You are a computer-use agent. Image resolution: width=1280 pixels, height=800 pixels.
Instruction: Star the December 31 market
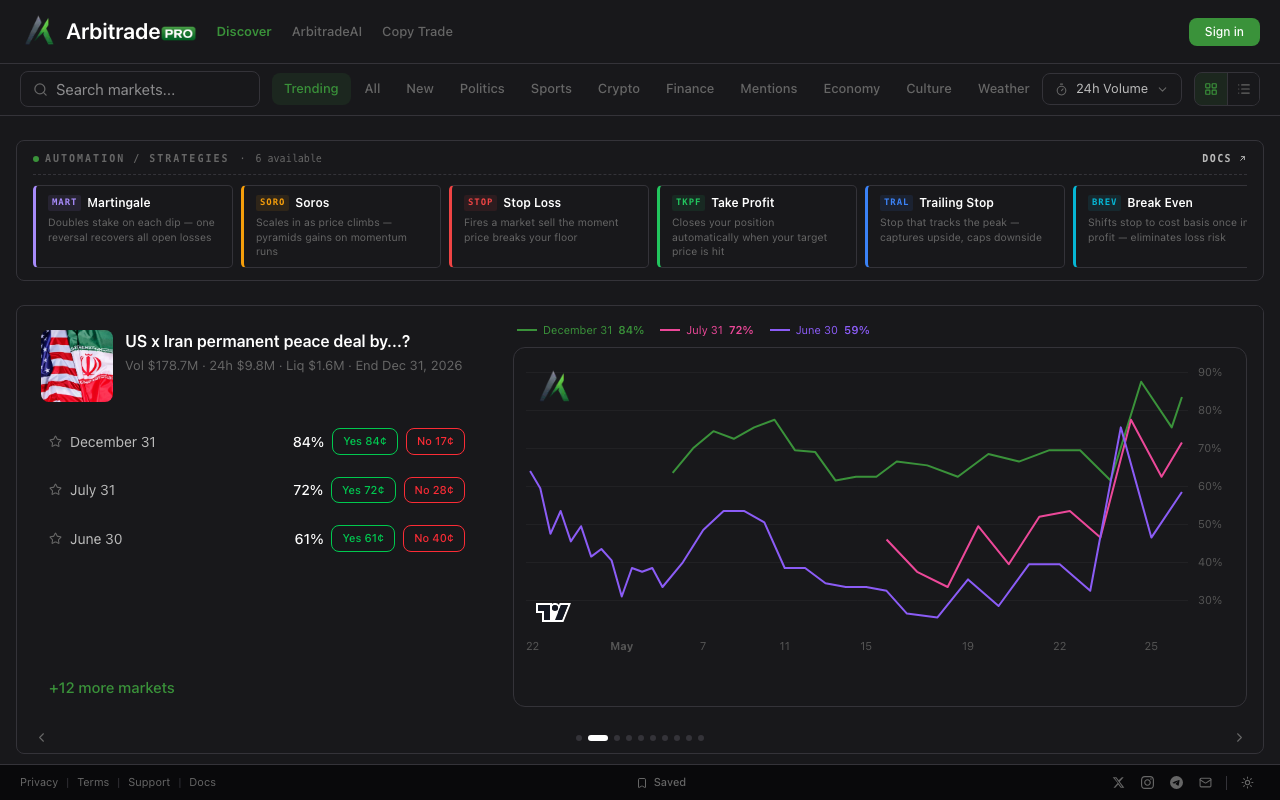[55, 441]
